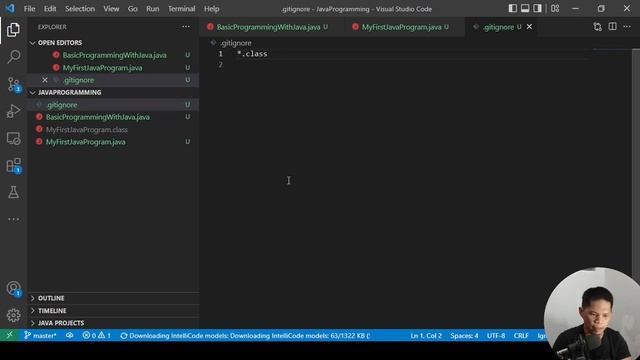This screenshot has width=640, height=360.
Task: Open the Search view
Action: pos(13,57)
